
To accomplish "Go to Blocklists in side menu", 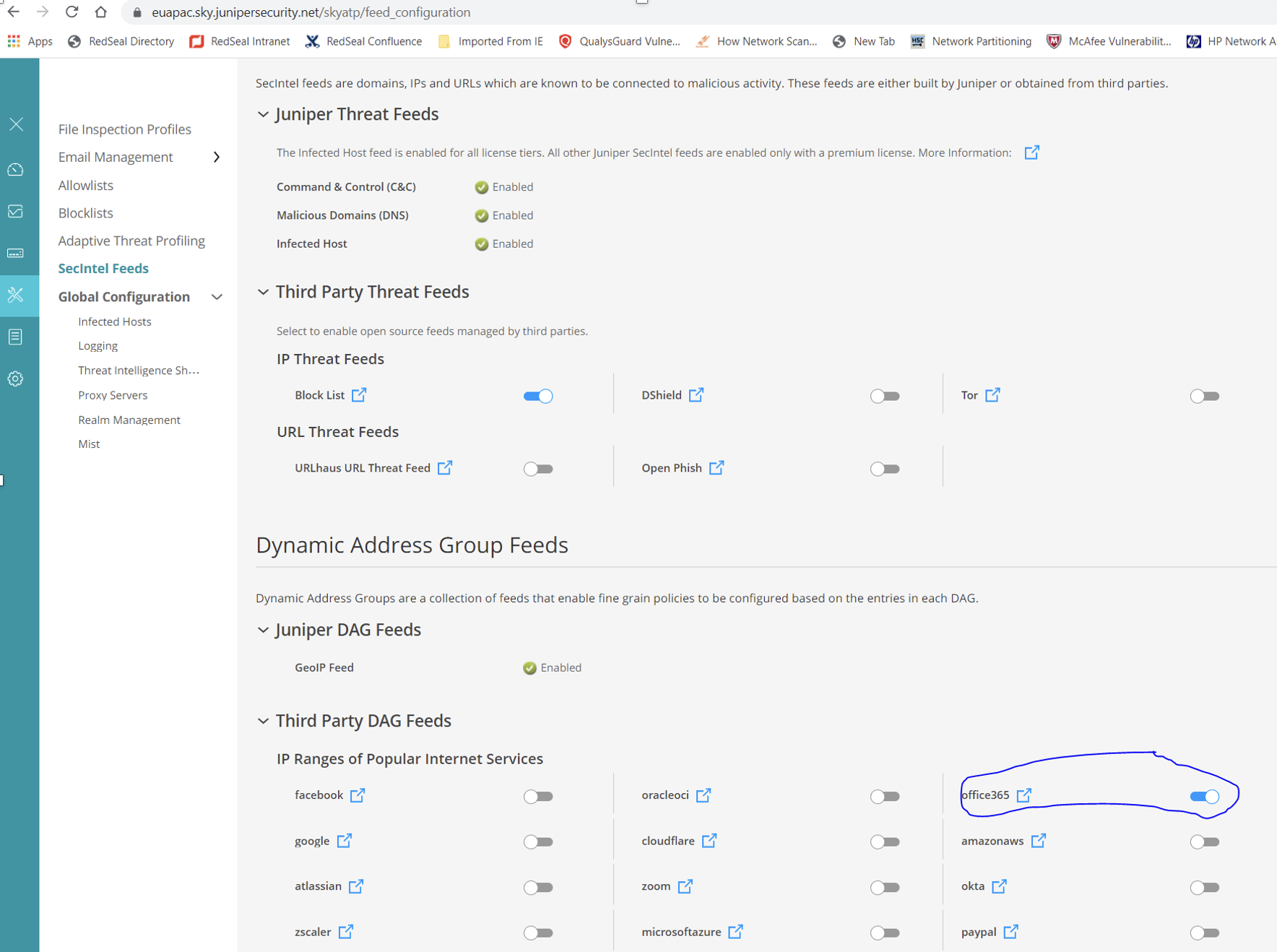I will click(x=86, y=213).
